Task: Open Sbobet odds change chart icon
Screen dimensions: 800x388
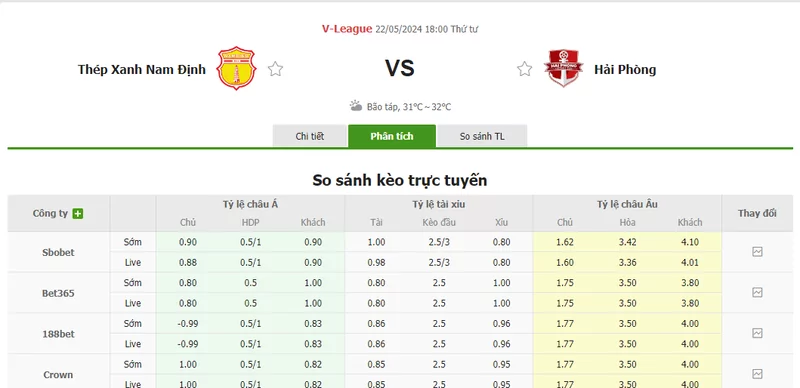Action: click(757, 252)
